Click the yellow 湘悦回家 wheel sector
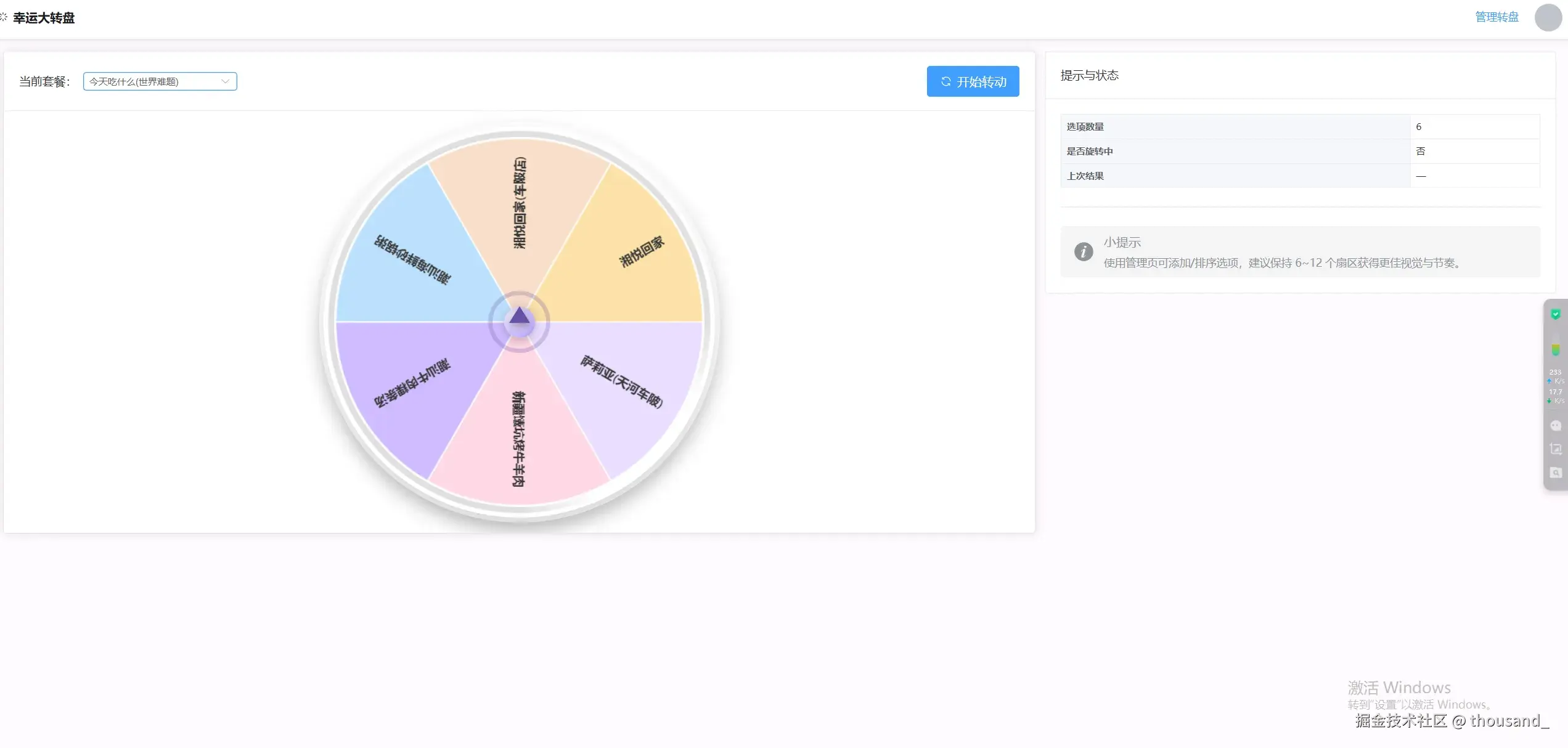Viewport: 1568px width, 748px height. [641, 253]
